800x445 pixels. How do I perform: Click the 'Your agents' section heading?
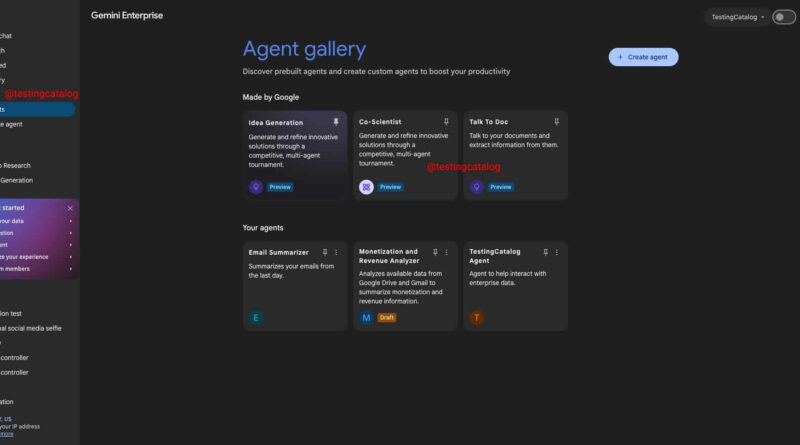coord(263,228)
